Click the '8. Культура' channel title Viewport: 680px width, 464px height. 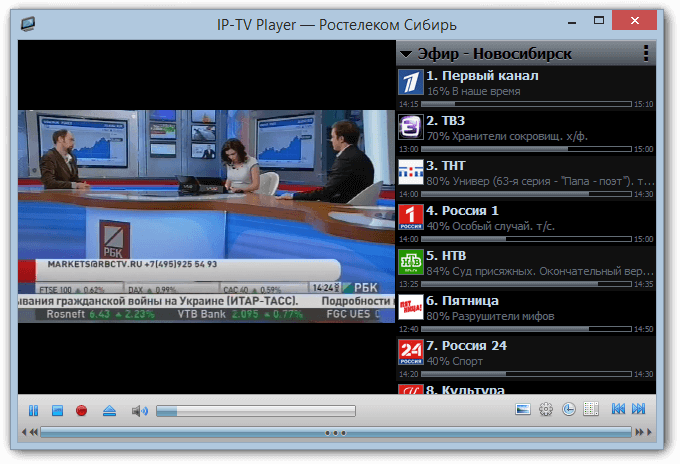pyautogui.click(x=465, y=390)
